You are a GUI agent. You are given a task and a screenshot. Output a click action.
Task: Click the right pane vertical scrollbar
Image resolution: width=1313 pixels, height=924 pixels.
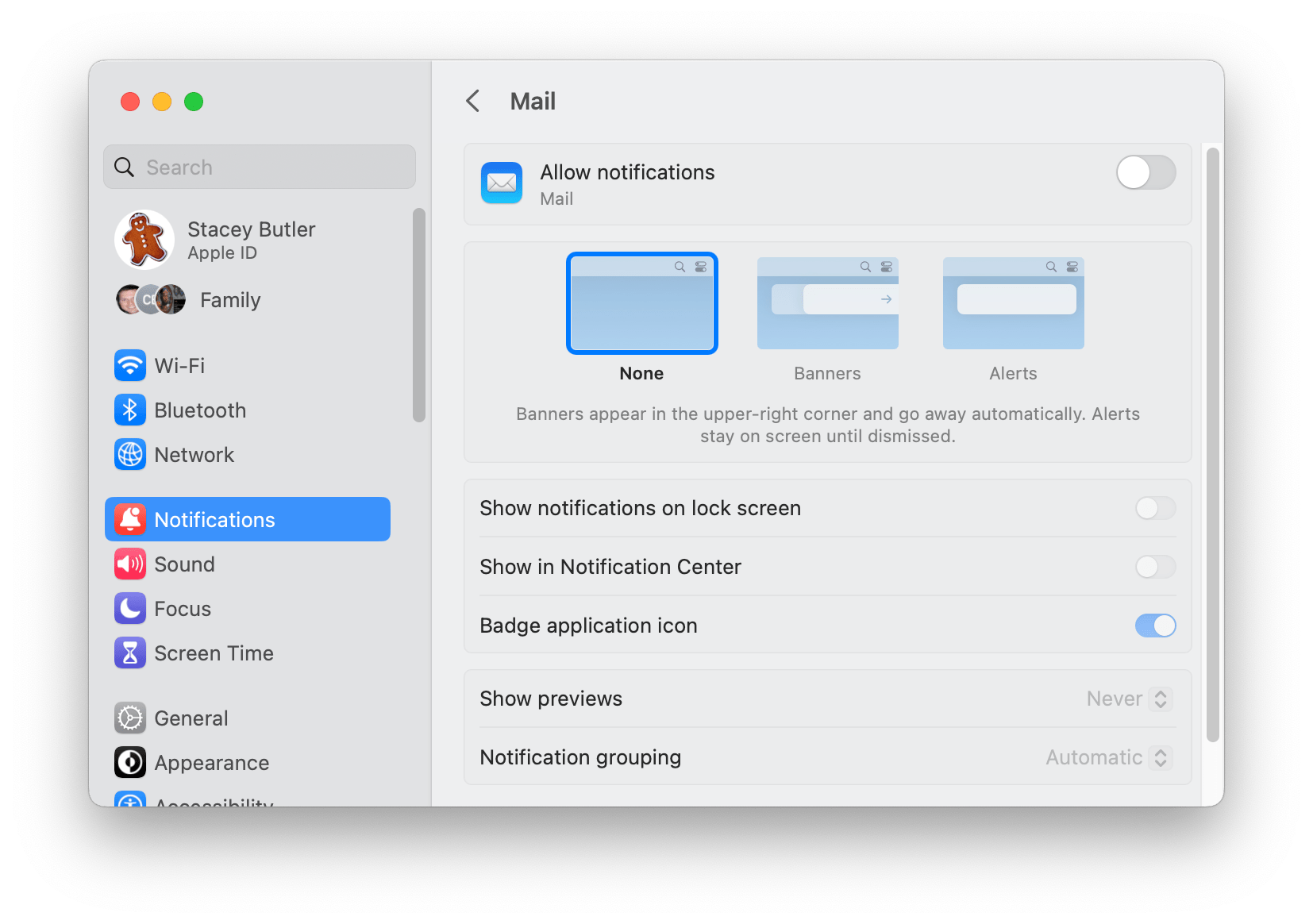[1212, 445]
